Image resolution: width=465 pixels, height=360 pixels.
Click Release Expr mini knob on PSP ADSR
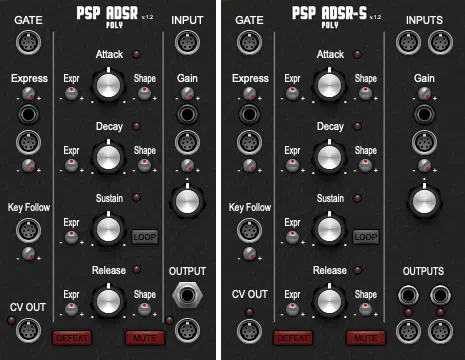coord(71,310)
